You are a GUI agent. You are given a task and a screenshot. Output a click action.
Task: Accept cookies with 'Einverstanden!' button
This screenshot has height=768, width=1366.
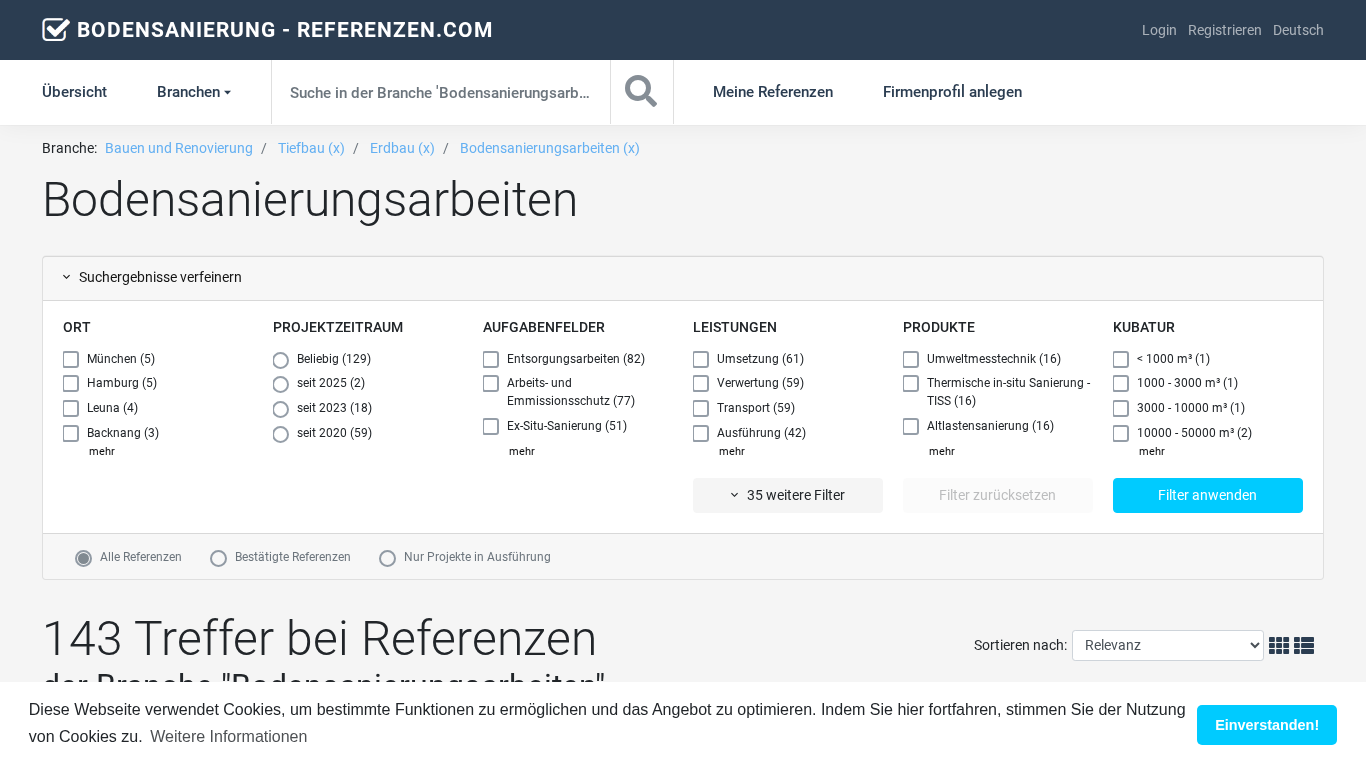point(1266,725)
